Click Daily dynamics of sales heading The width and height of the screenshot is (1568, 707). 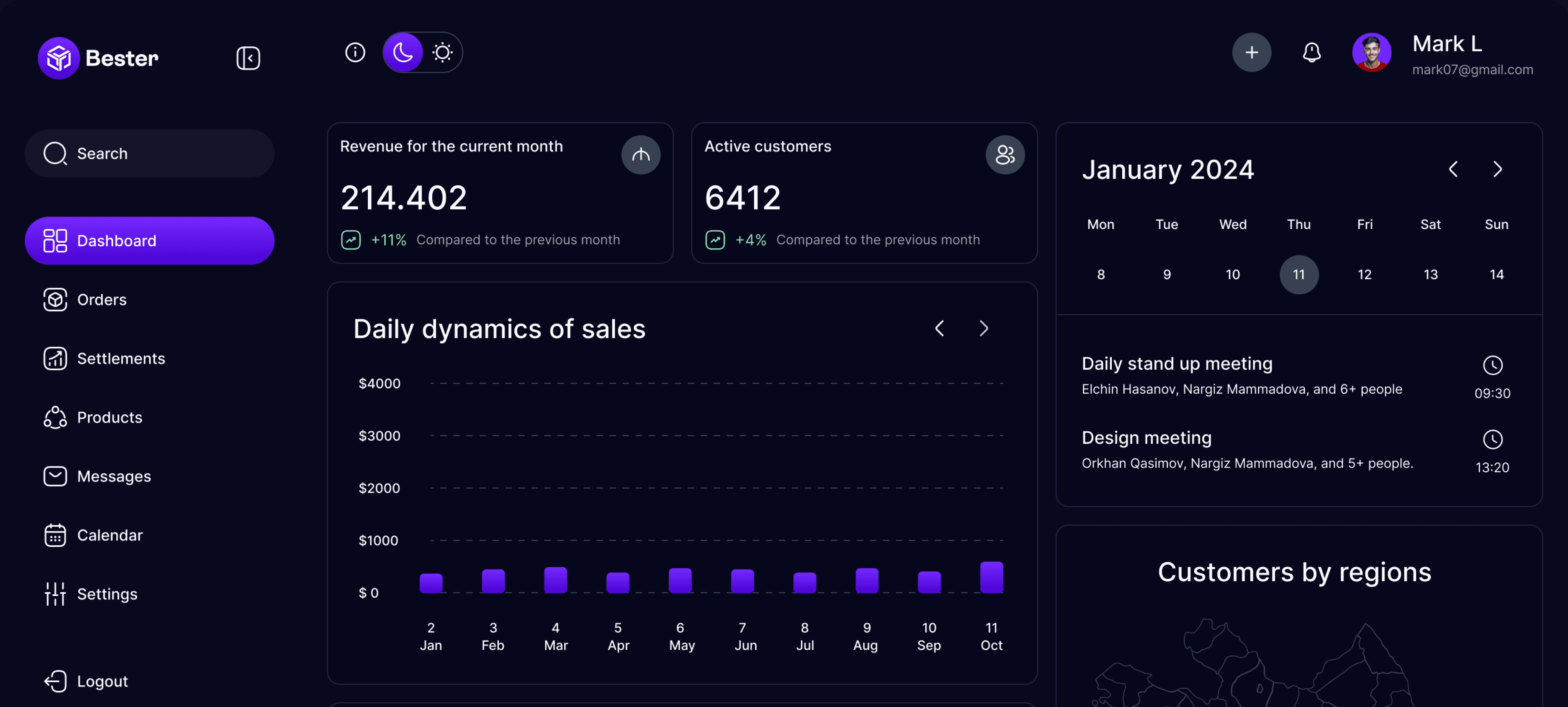coord(499,329)
